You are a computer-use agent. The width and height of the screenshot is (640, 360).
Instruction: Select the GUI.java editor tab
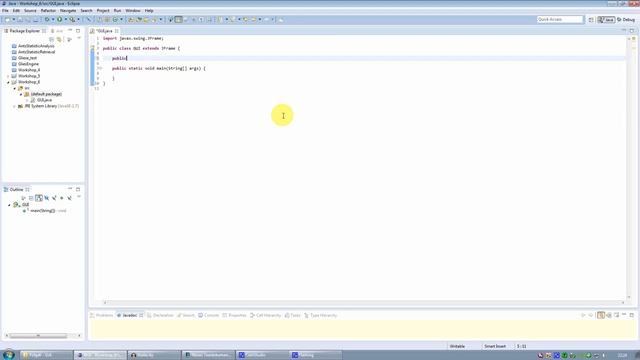point(104,31)
